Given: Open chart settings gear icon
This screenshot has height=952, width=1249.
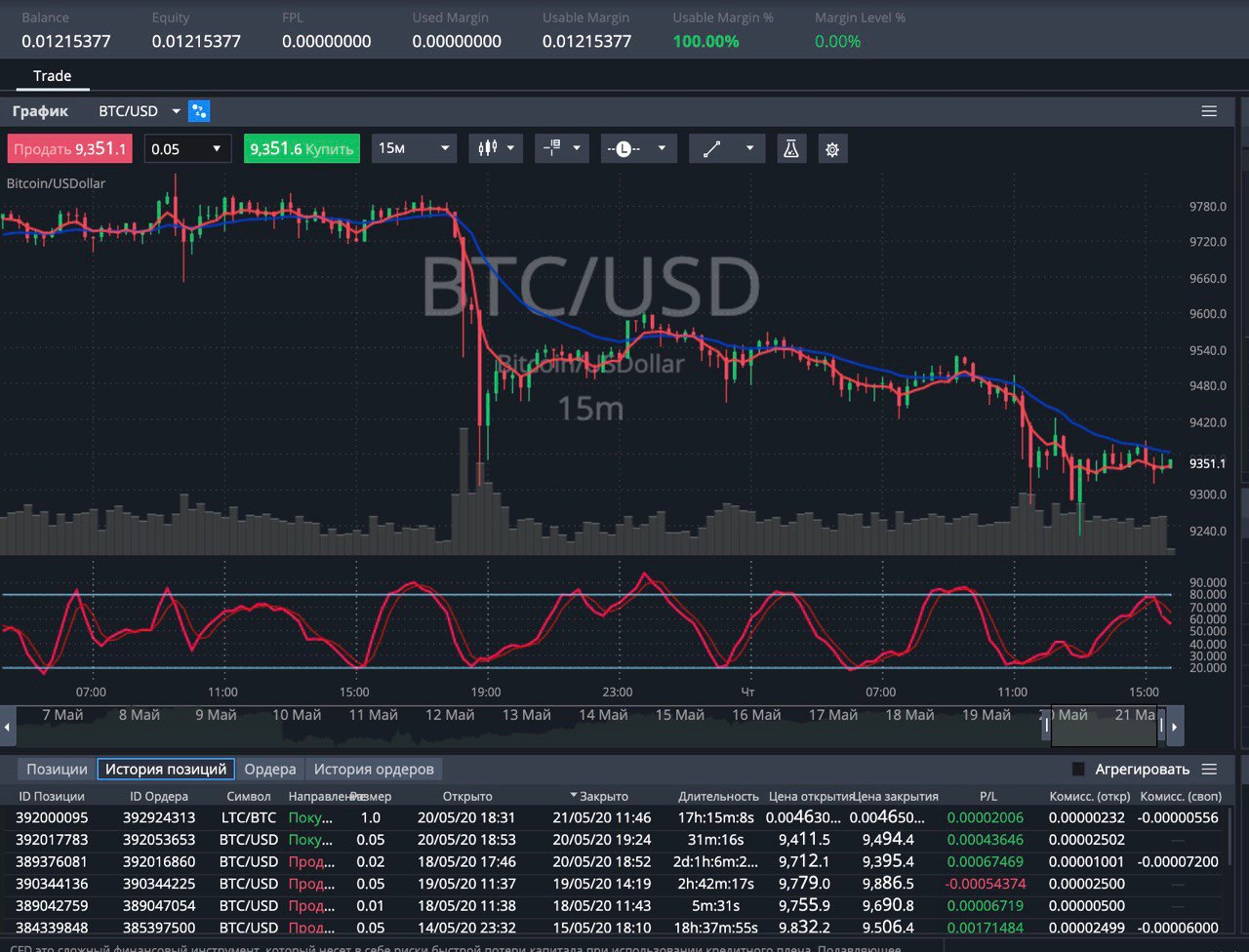Looking at the screenshot, I should 832,149.
